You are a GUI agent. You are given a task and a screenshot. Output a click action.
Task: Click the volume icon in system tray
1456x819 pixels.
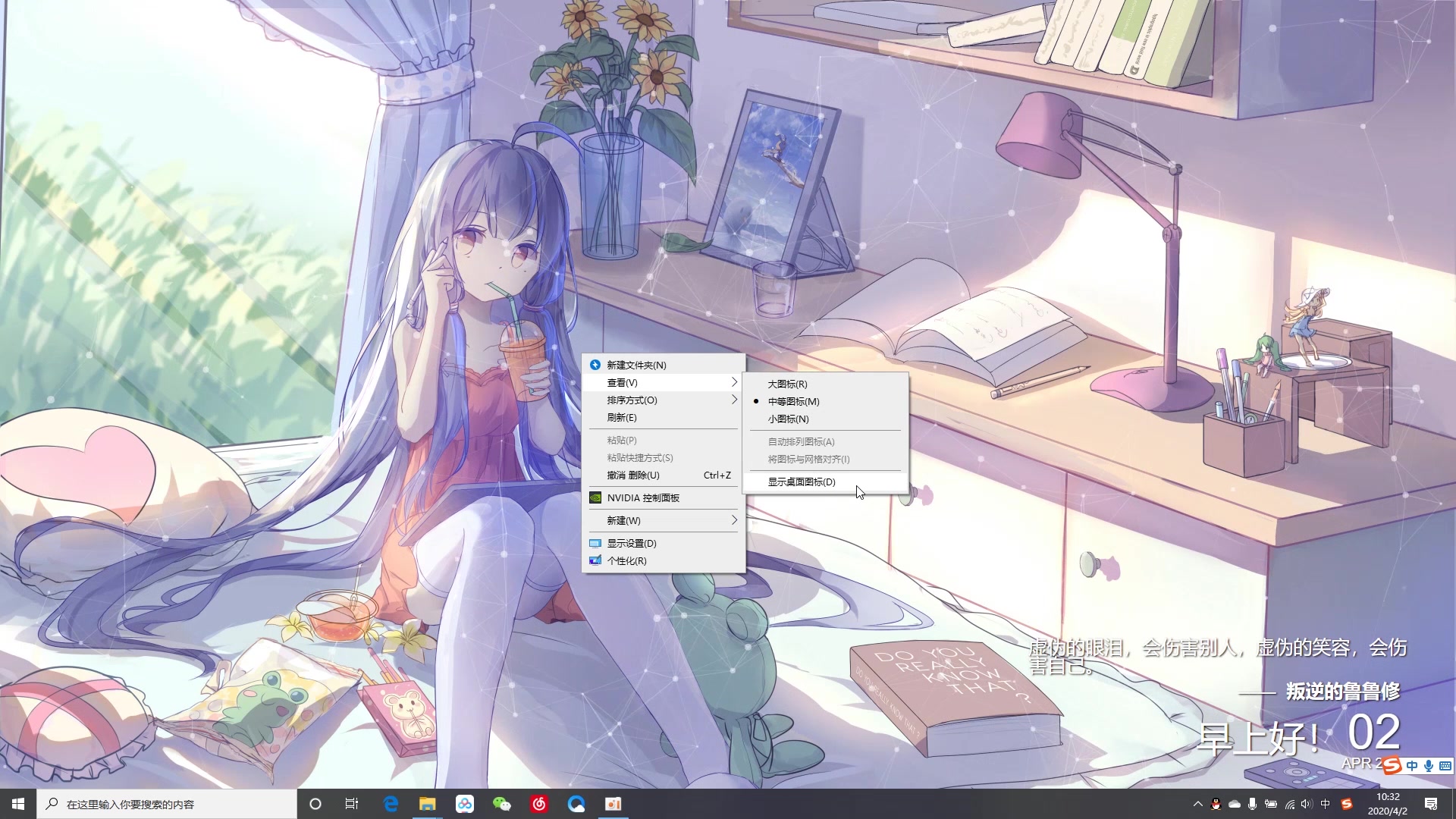(x=1306, y=804)
